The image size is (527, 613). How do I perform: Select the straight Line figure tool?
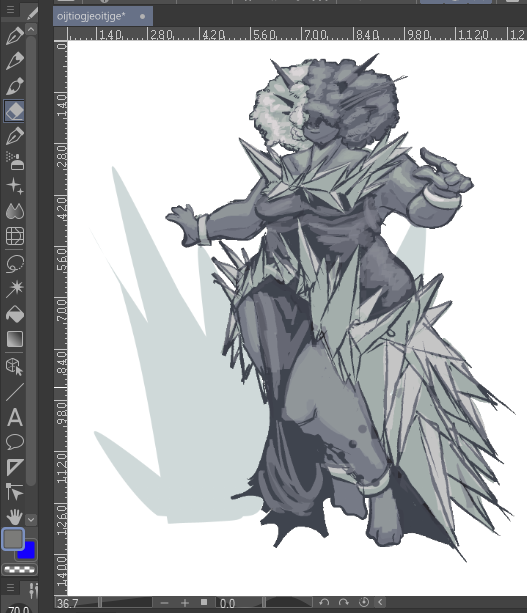[x=14, y=392]
